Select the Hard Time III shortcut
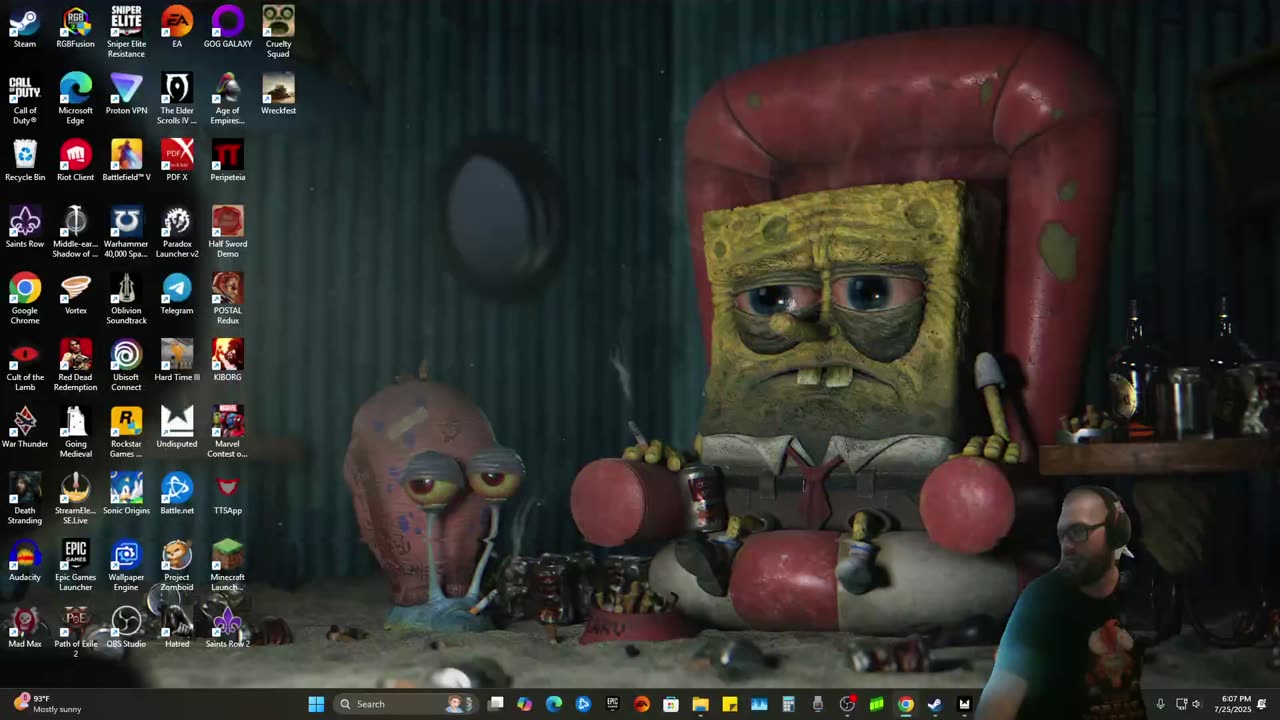The height and width of the screenshot is (720, 1280). click(x=177, y=361)
